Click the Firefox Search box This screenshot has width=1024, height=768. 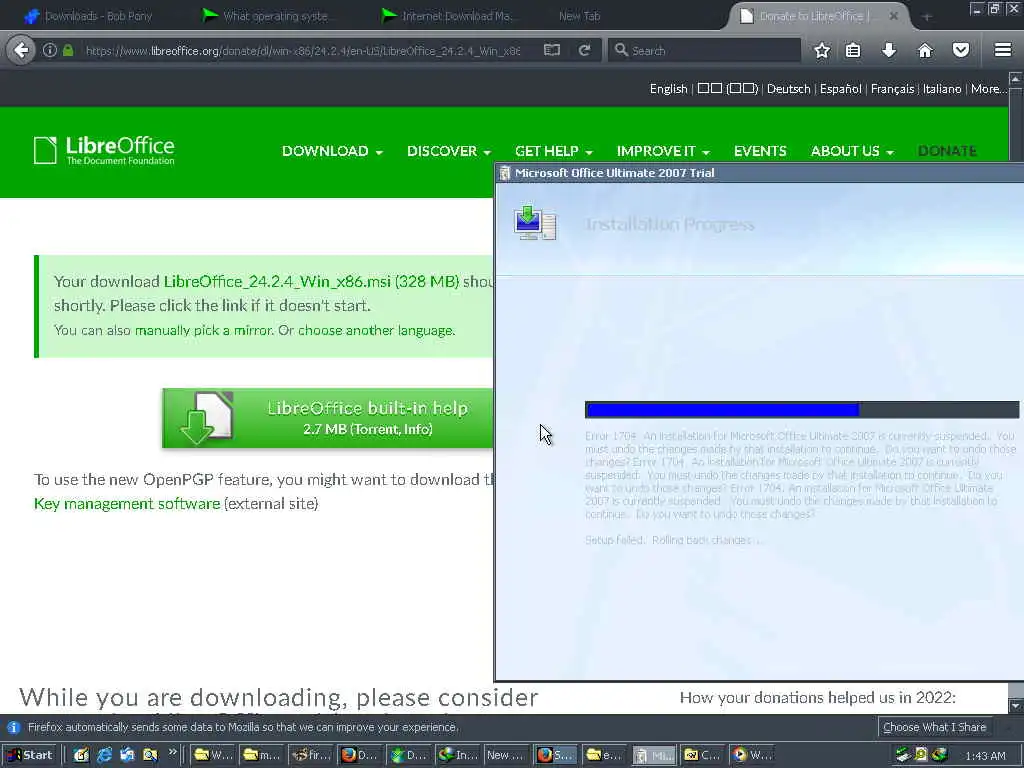coord(704,50)
